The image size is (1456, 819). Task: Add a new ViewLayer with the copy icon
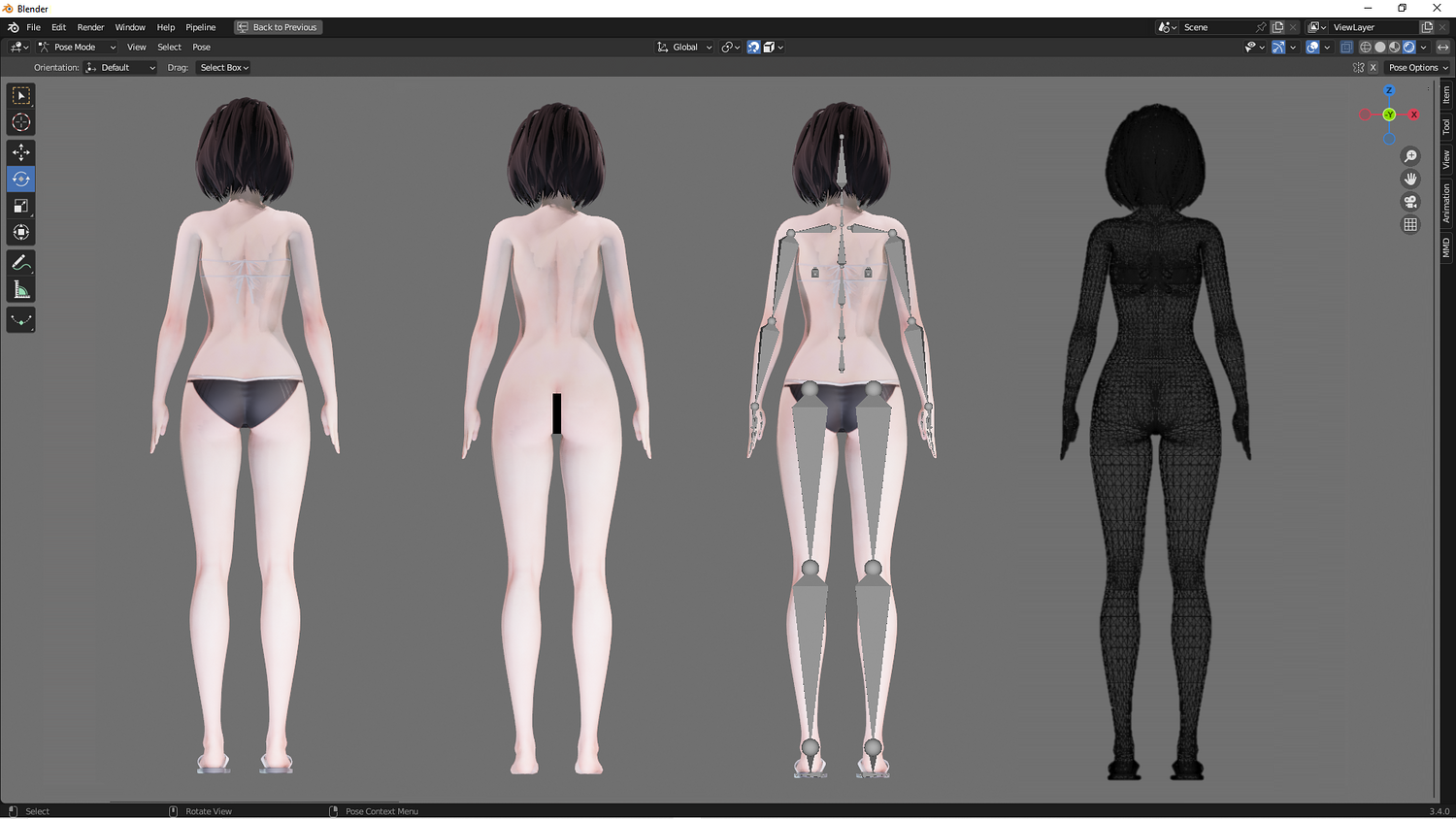pos(1427,27)
